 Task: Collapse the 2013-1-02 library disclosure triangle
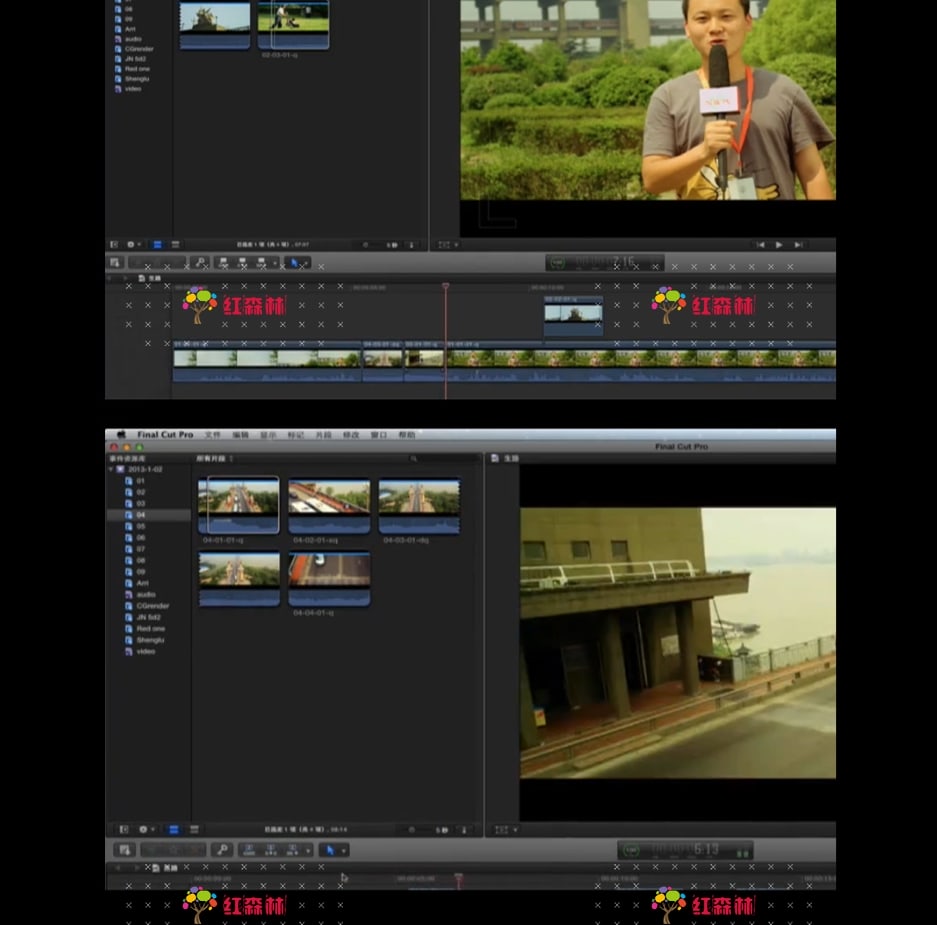click(111, 470)
